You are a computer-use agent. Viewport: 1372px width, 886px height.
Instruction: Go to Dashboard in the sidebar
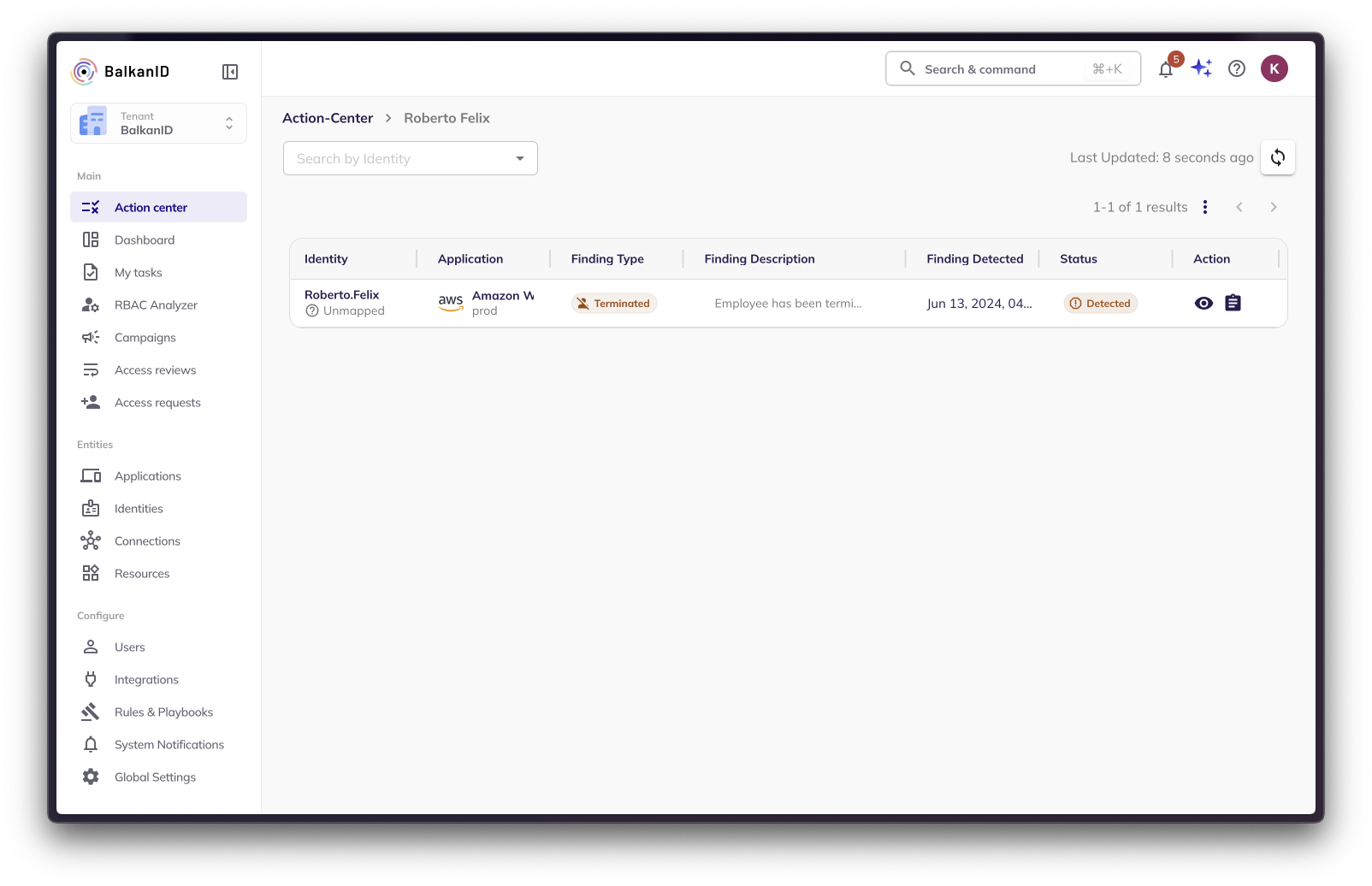coord(145,240)
